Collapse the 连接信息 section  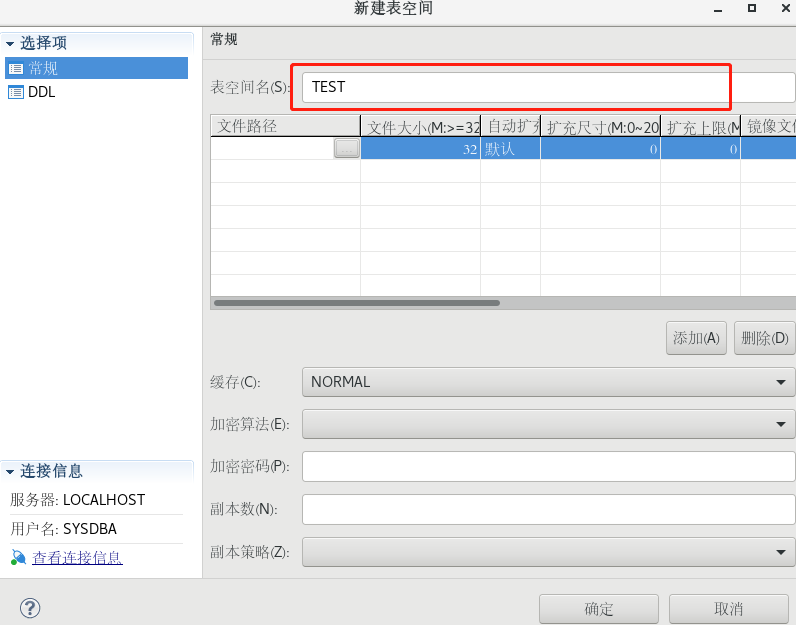(10, 472)
